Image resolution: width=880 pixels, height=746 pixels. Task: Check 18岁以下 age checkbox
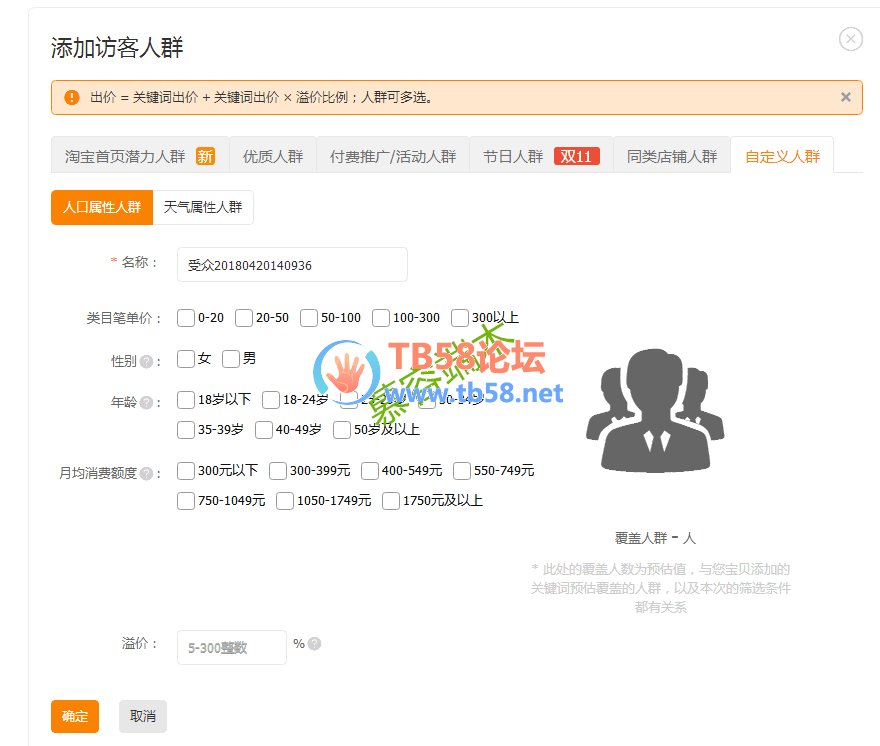tap(186, 400)
